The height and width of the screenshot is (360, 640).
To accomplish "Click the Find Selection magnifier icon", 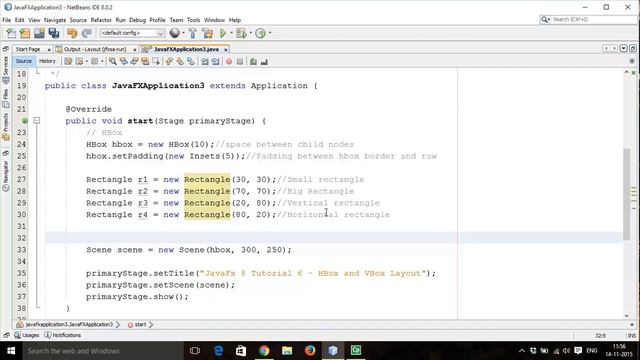I will pos(113,62).
